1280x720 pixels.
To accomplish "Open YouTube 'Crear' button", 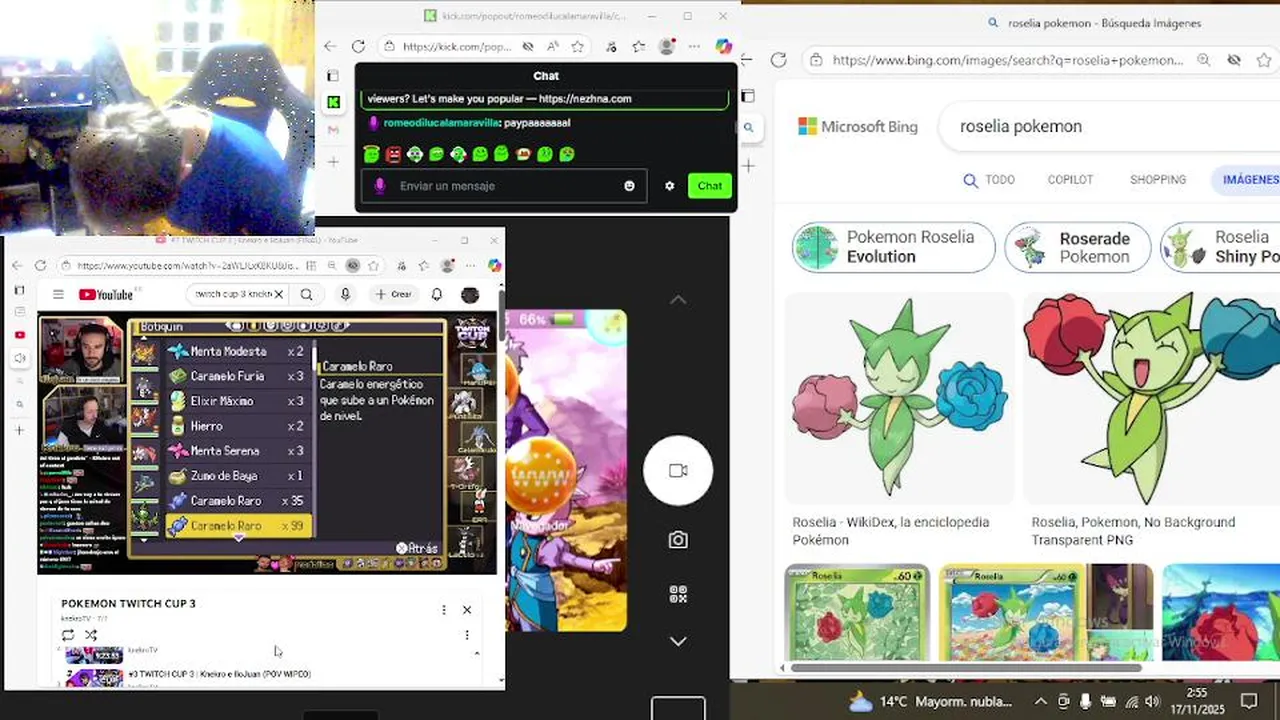I will tap(393, 294).
